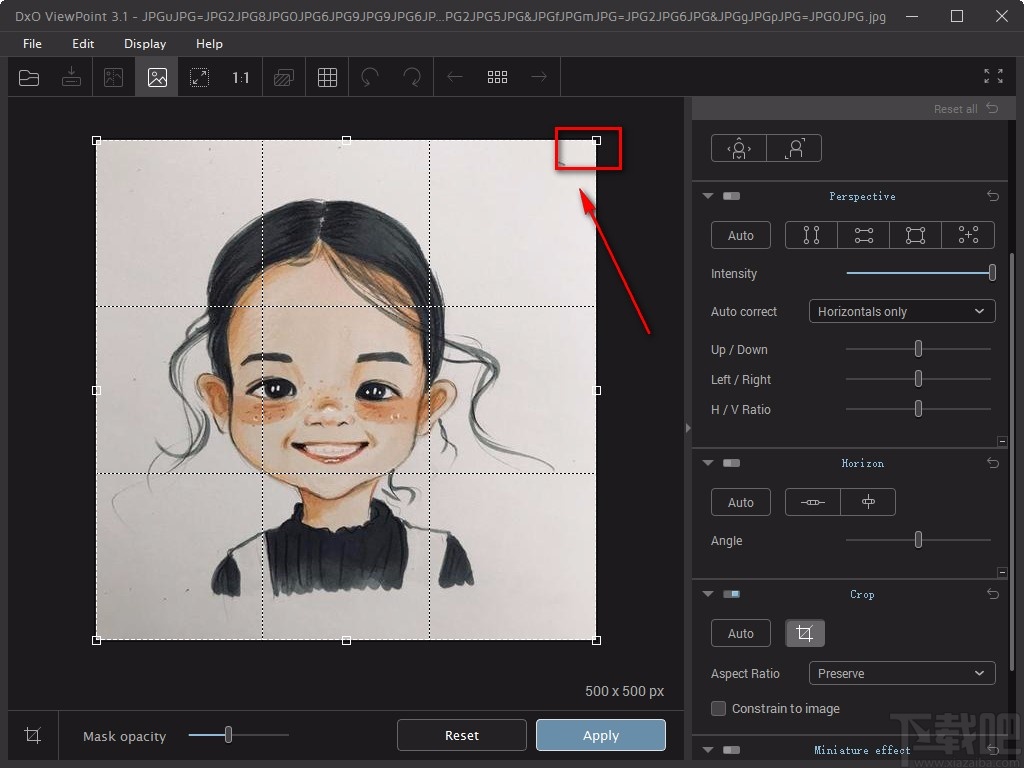Open the Edit menu
Image resolution: width=1024 pixels, height=768 pixels.
(83, 43)
